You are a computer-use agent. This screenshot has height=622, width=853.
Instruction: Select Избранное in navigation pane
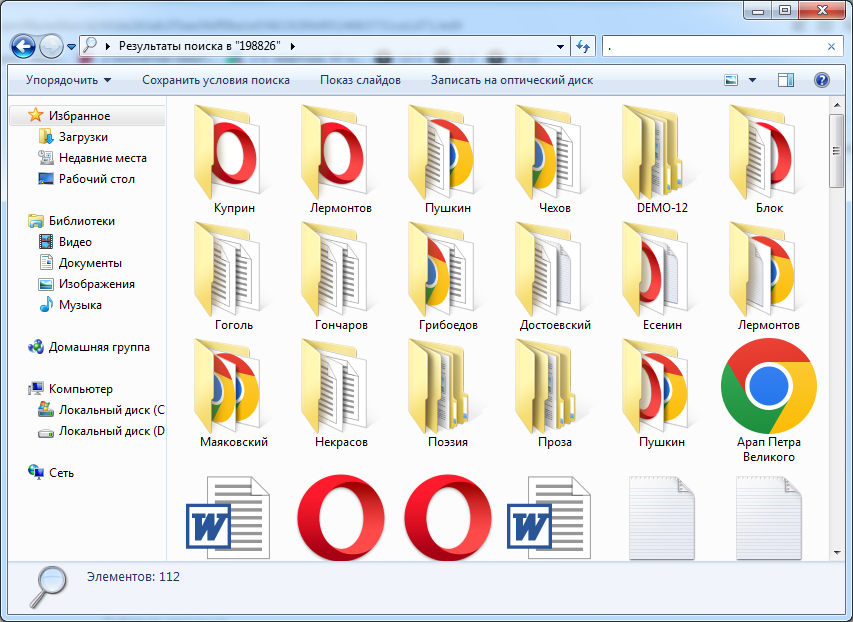pos(69,115)
